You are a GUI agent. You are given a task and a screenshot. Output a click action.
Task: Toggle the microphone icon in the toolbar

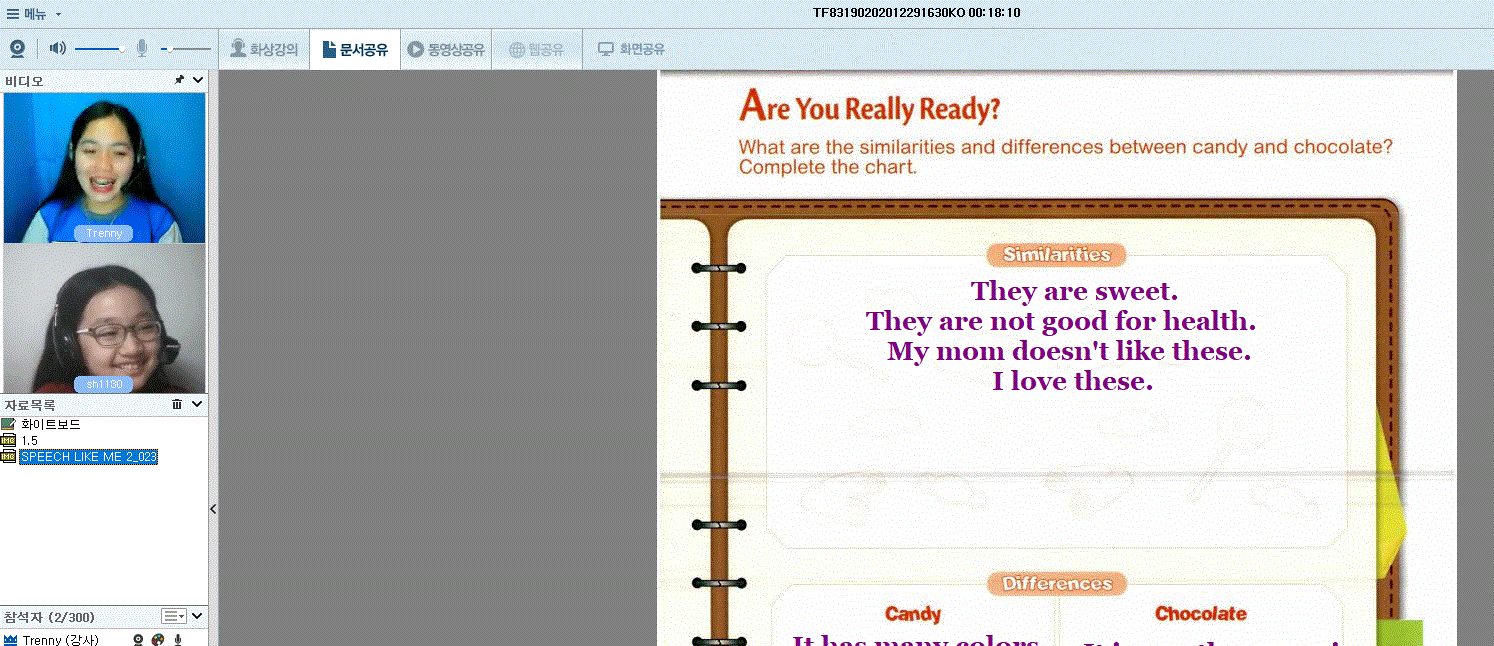click(x=142, y=48)
